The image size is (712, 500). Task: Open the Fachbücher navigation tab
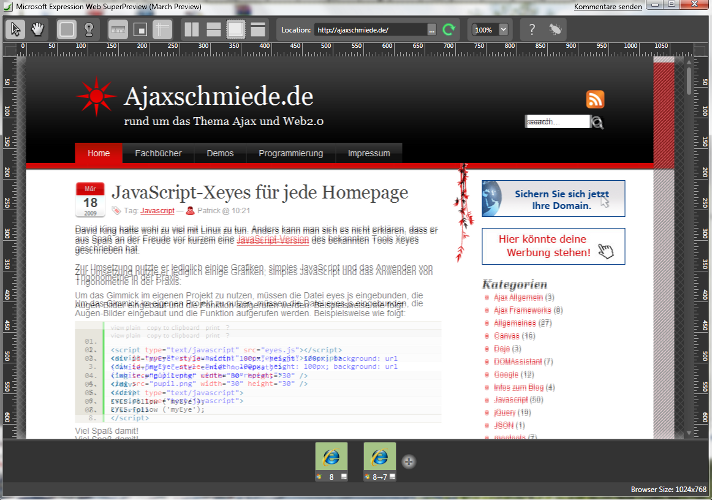click(x=158, y=153)
